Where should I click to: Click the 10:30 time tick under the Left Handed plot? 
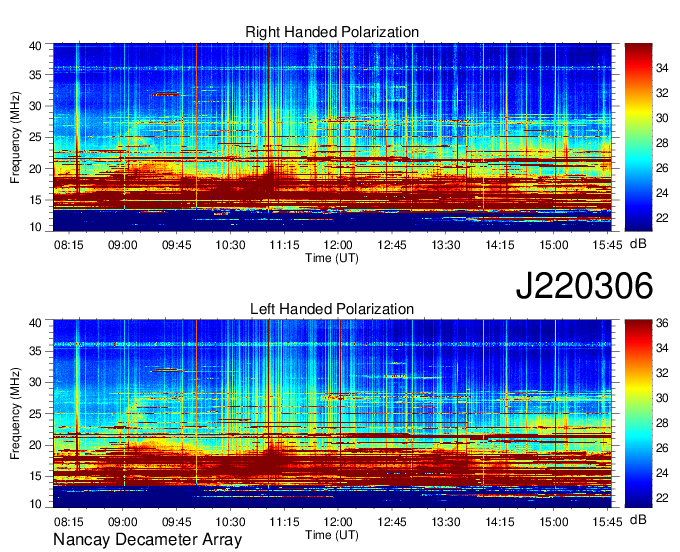pos(230,522)
